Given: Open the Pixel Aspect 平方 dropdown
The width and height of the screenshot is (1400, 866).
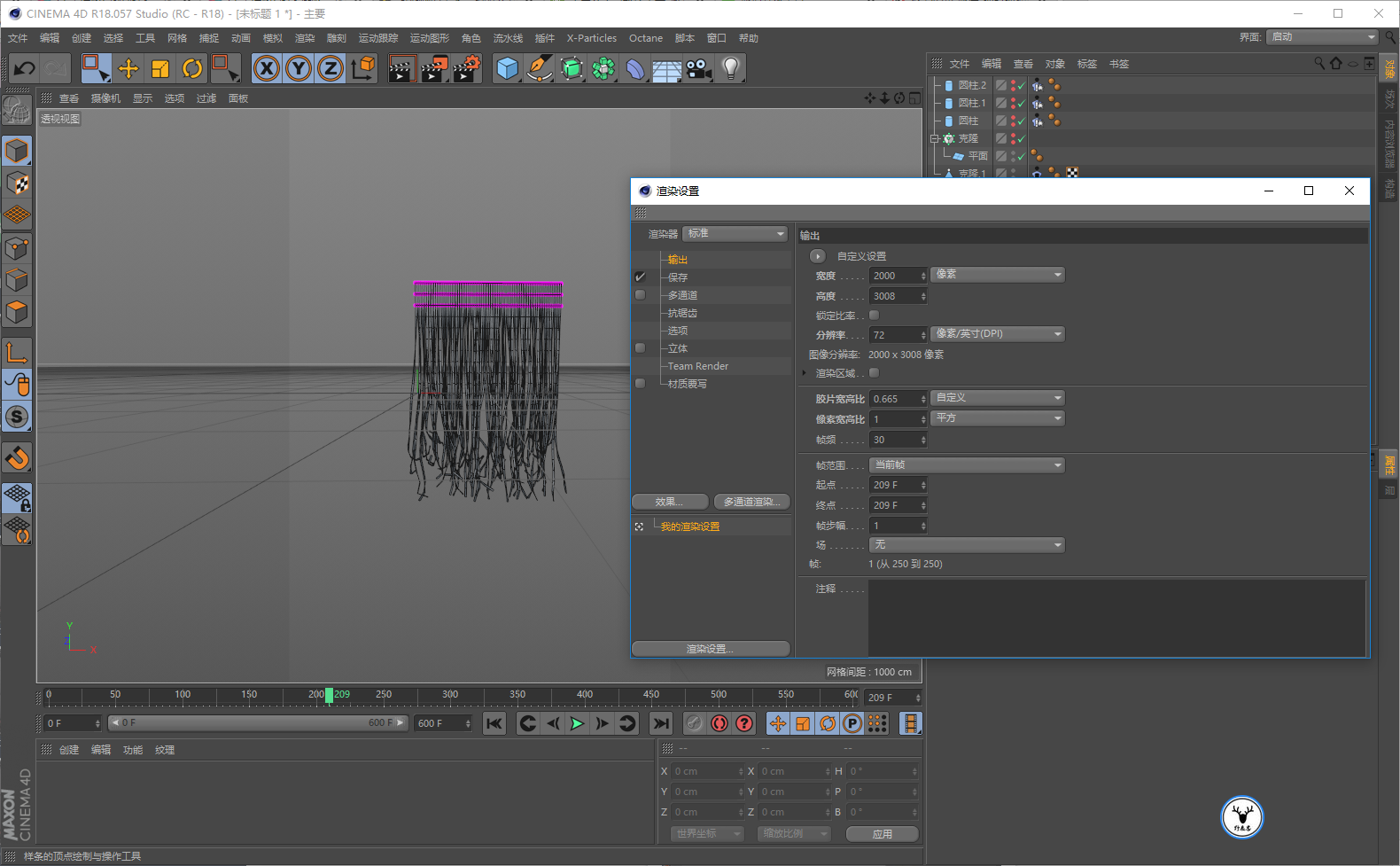Looking at the screenshot, I should click(998, 418).
